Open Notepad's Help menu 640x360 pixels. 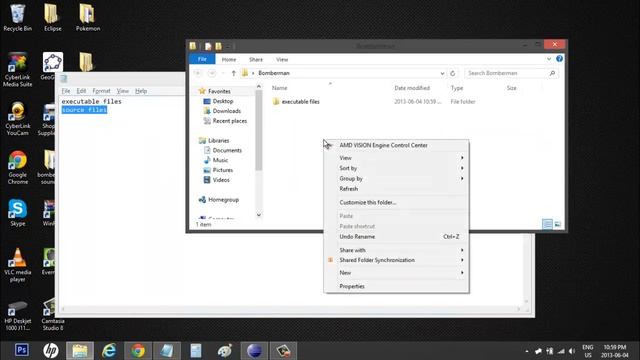tap(141, 91)
